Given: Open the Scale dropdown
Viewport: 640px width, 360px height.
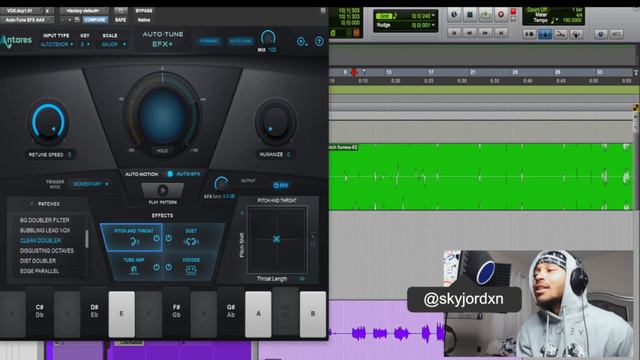Looking at the screenshot, I should click(x=113, y=44).
